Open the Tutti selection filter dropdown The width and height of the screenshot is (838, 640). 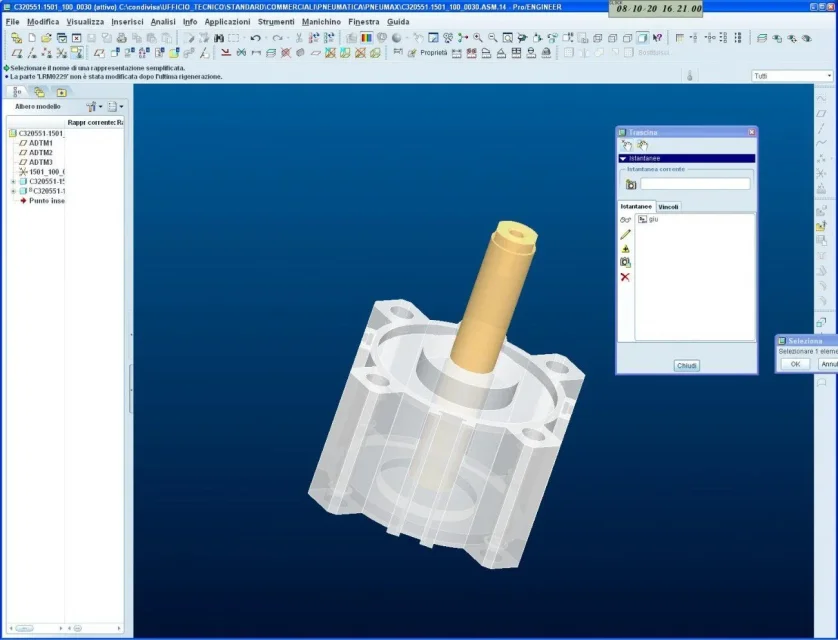pyautogui.click(x=792, y=76)
